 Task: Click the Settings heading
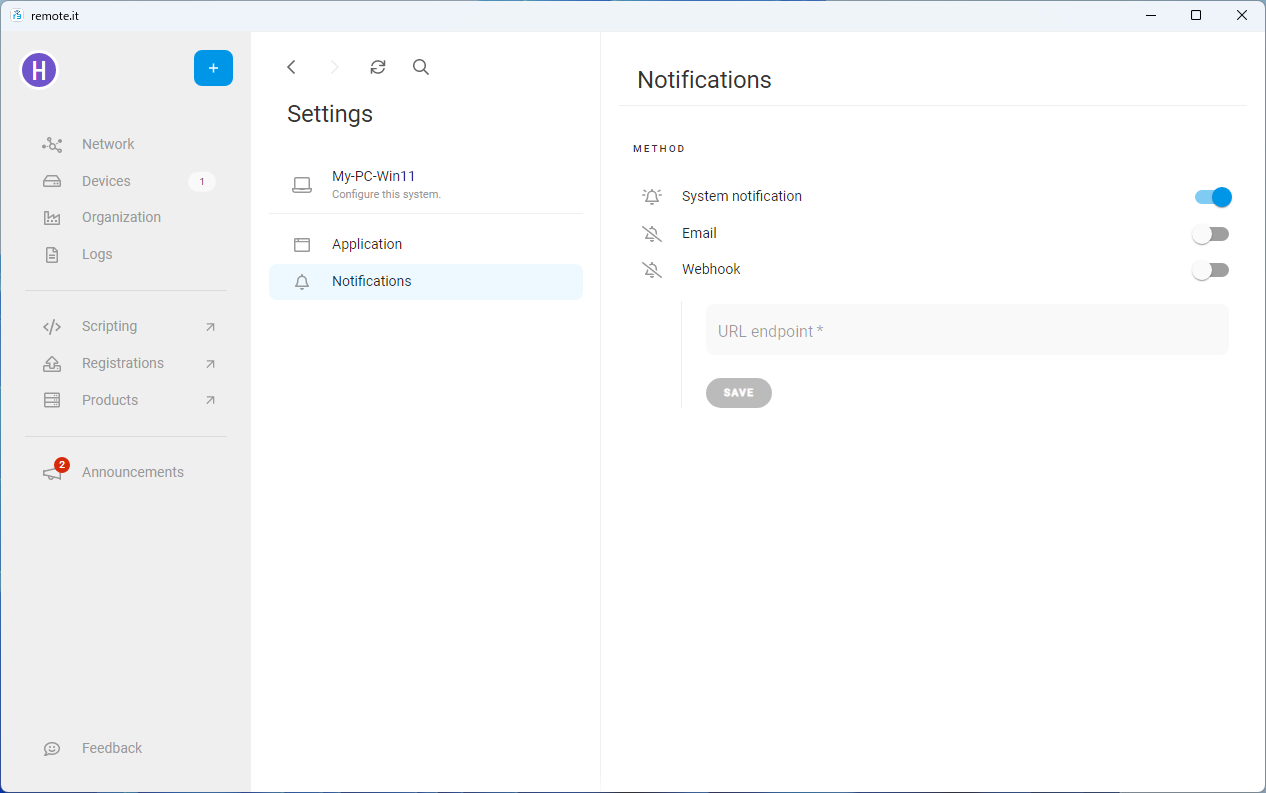(330, 114)
